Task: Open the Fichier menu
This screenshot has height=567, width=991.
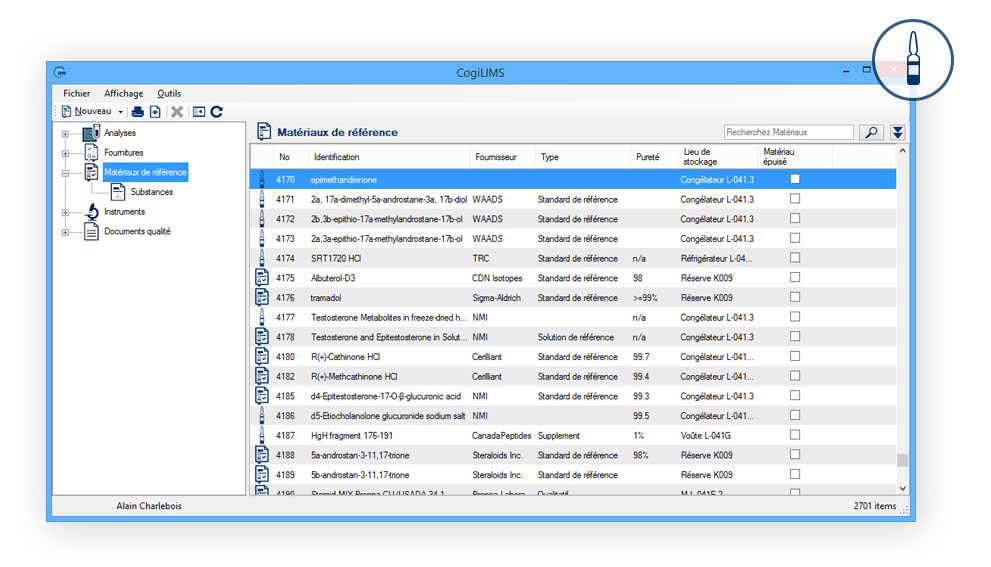Action: tap(76, 93)
